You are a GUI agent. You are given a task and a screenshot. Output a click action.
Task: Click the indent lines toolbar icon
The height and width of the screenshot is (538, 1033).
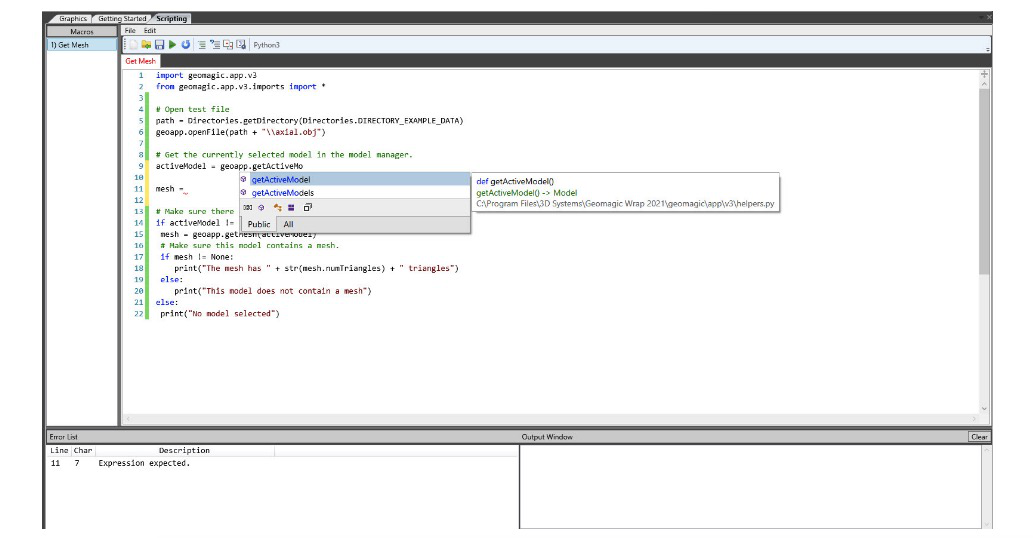[x=202, y=45]
